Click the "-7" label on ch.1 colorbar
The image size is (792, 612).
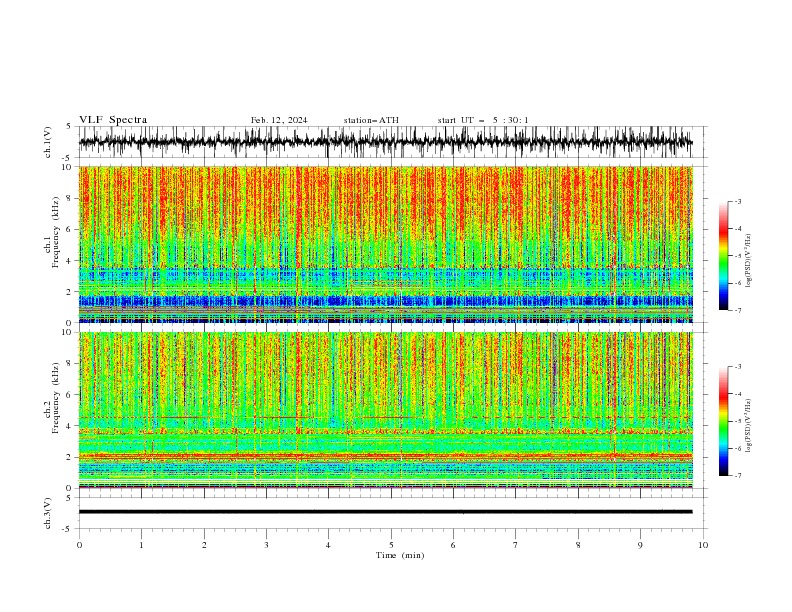[x=737, y=310]
